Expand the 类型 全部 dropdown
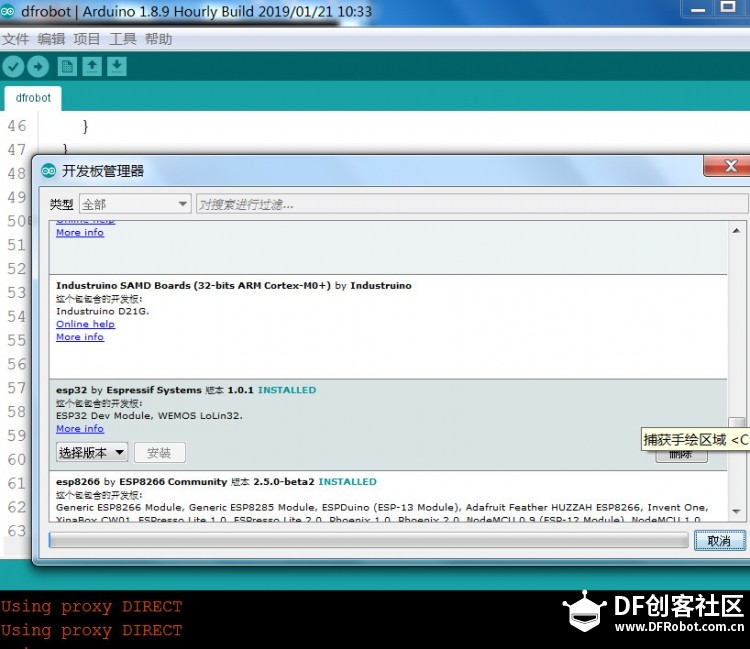Viewport: 750px width, 649px height. pos(135,204)
